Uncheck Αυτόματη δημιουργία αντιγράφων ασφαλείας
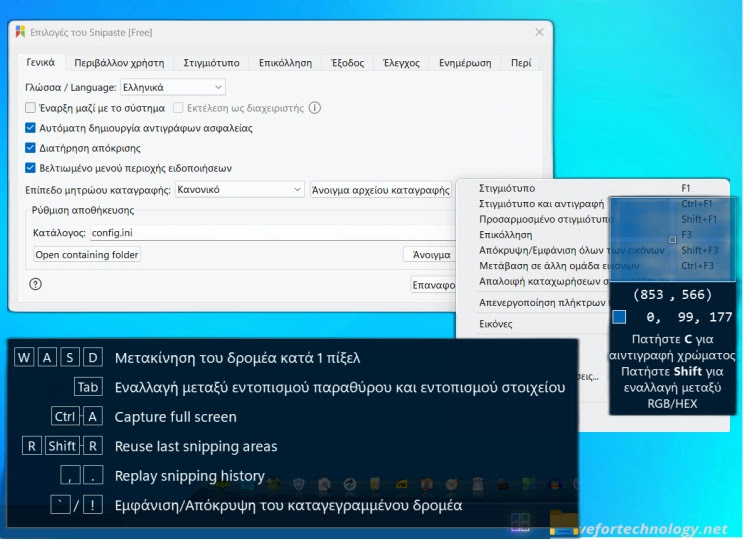 (x=30, y=128)
